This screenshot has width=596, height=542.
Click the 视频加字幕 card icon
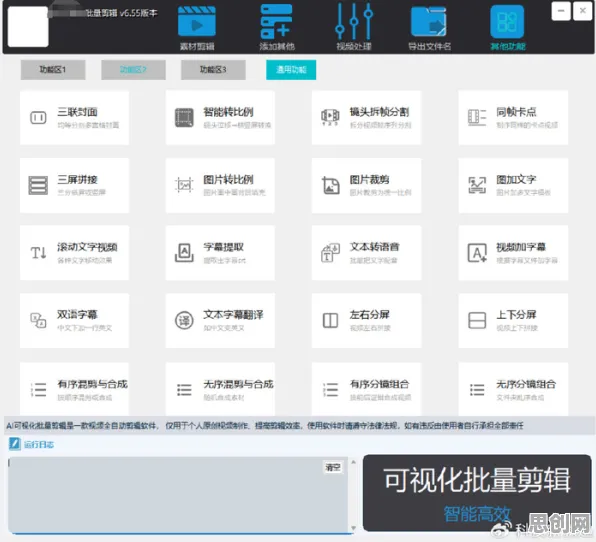point(477,253)
